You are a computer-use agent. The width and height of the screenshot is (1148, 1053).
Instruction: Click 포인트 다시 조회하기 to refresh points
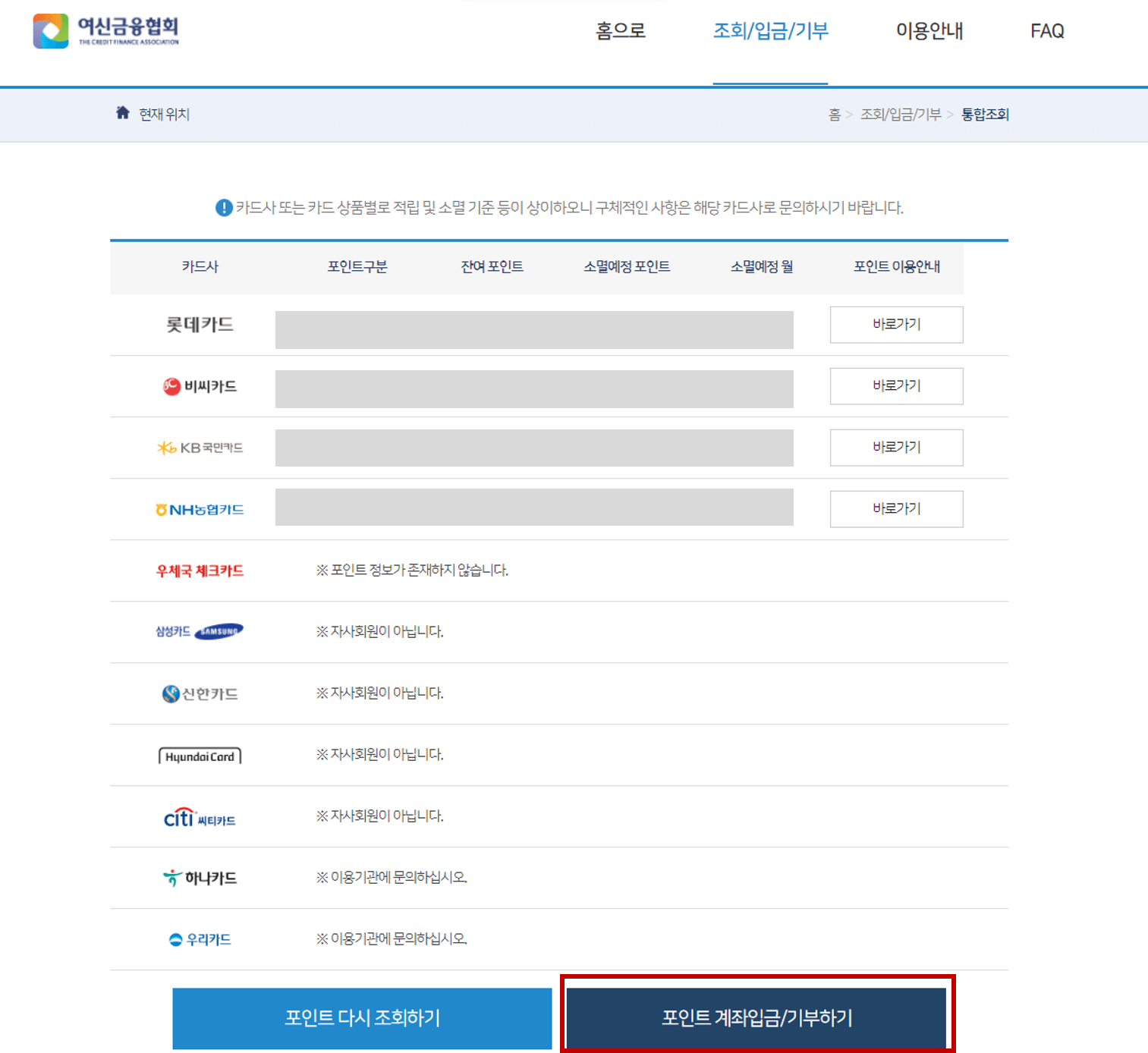[363, 1018]
